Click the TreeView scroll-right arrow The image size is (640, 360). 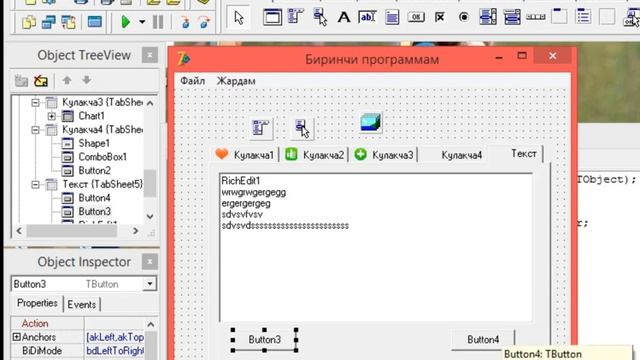click(x=136, y=231)
